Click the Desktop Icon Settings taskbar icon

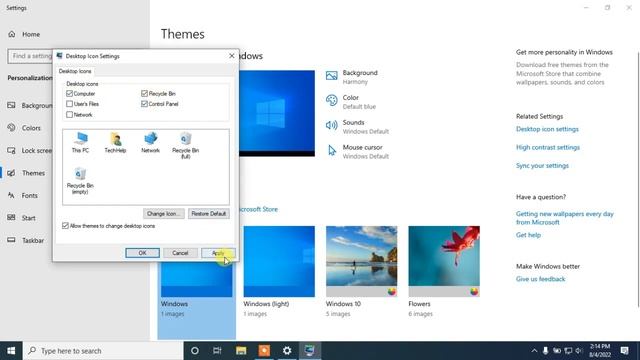(x=310, y=351)
